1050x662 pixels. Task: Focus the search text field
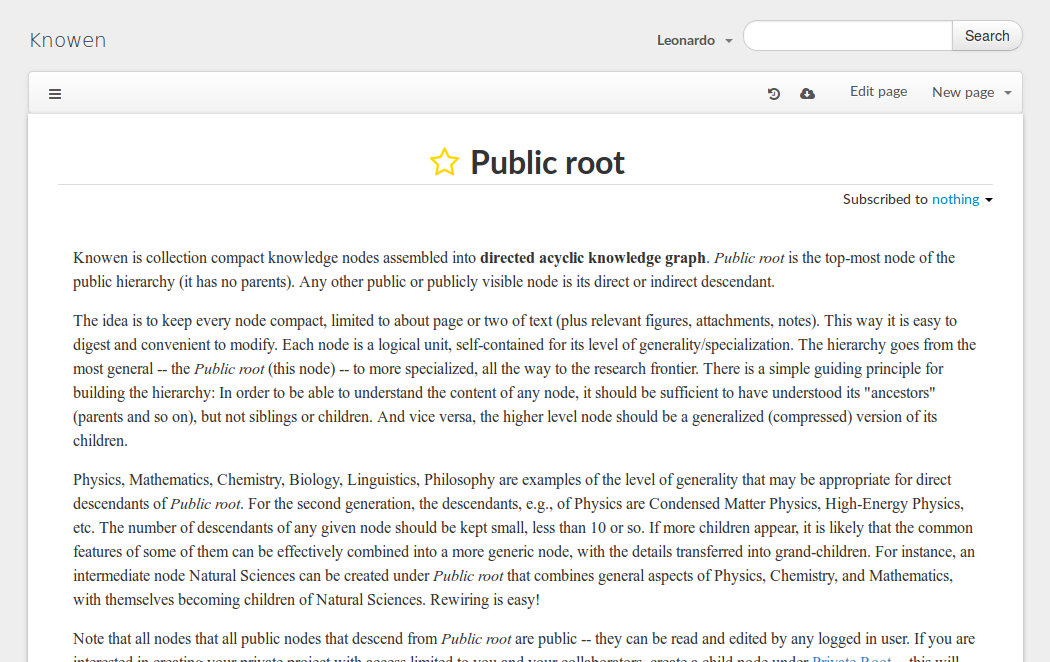point(847,36)
